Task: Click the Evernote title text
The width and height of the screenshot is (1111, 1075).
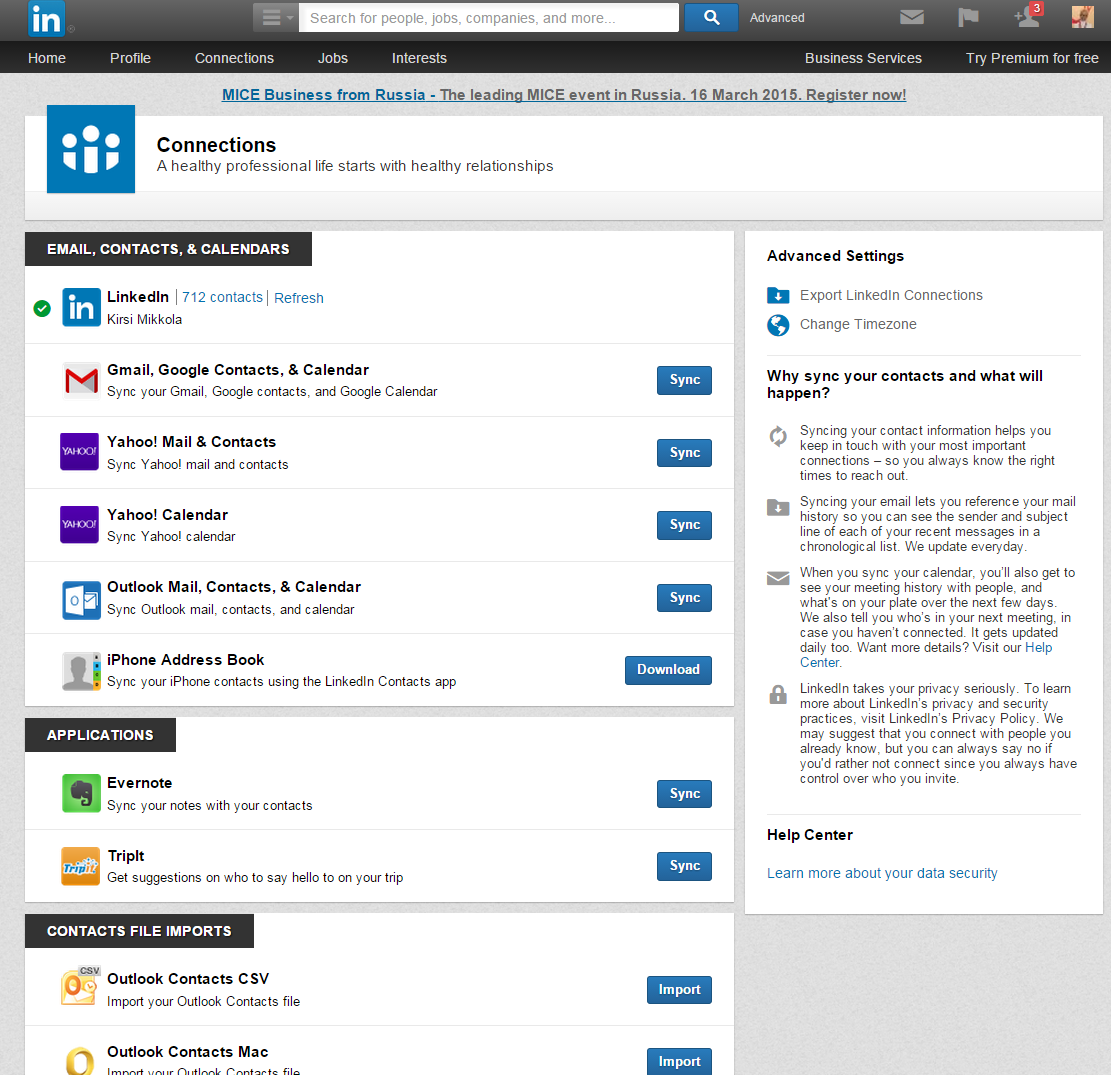Action: [140, 783]
